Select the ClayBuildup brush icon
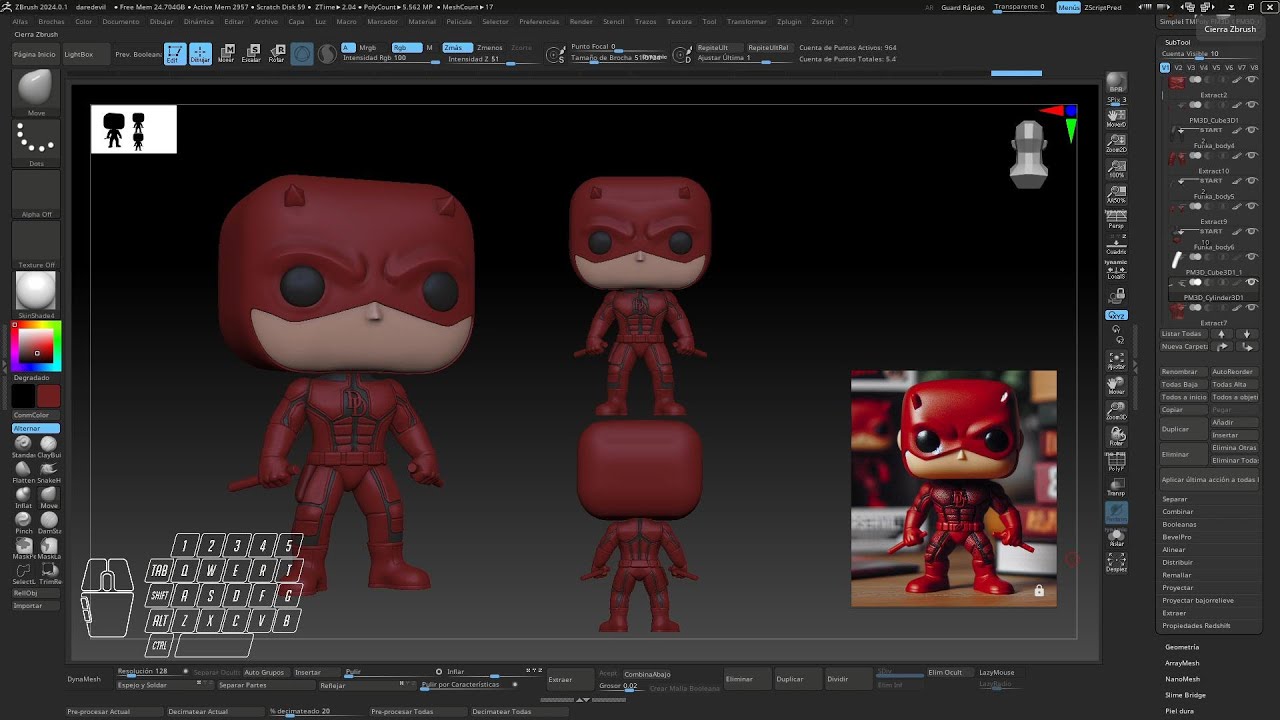1280x720 pixels. click(48, 446)
